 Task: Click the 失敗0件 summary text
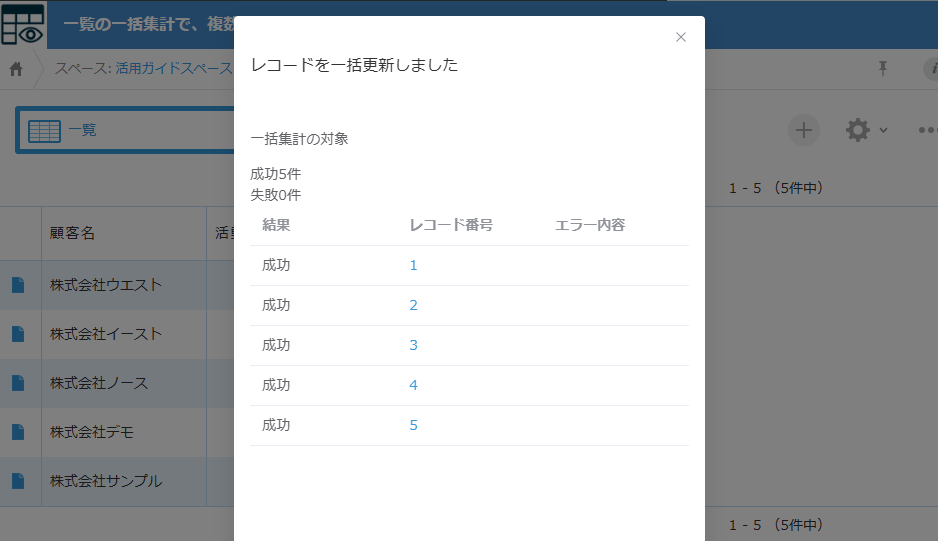coord(276,195)
